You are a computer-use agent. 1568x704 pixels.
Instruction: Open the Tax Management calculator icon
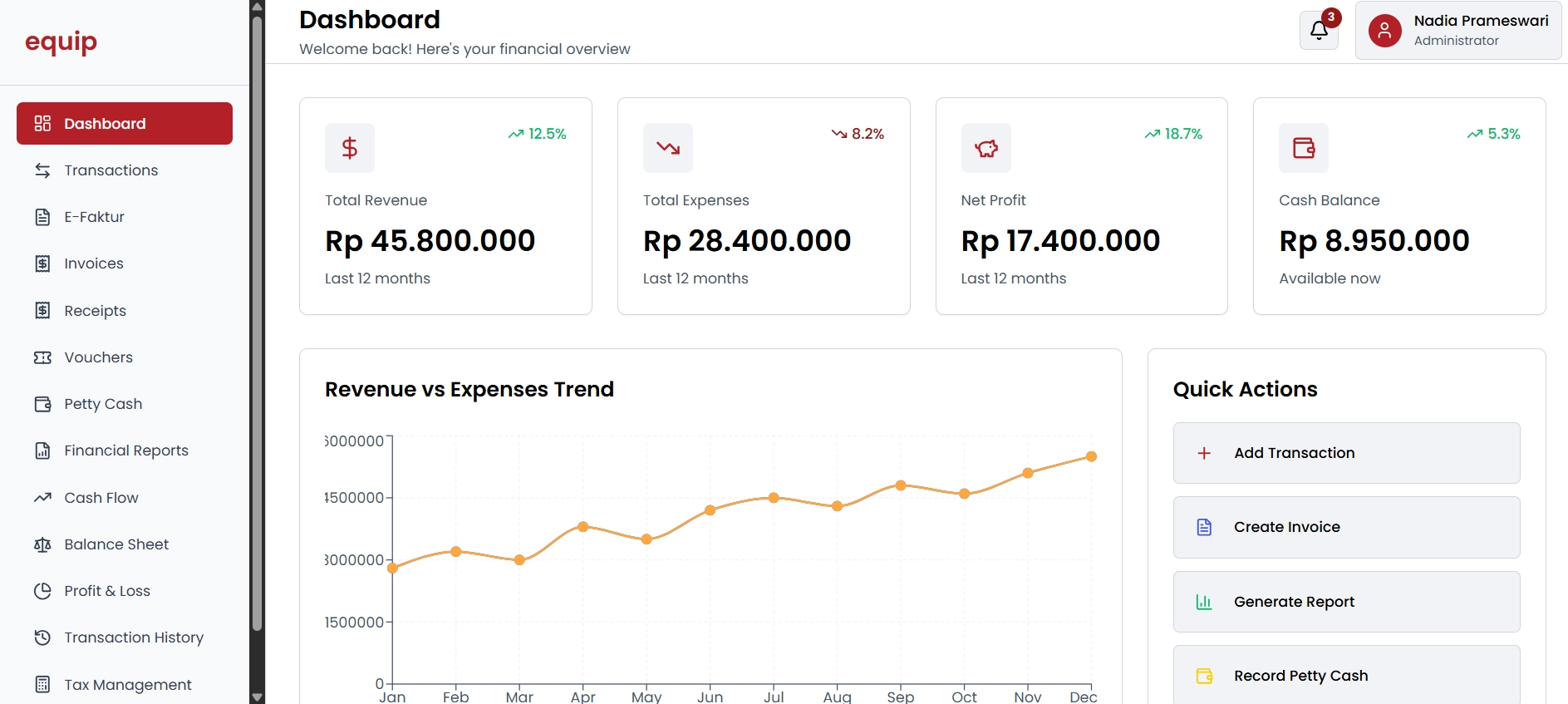pos(42,683)
